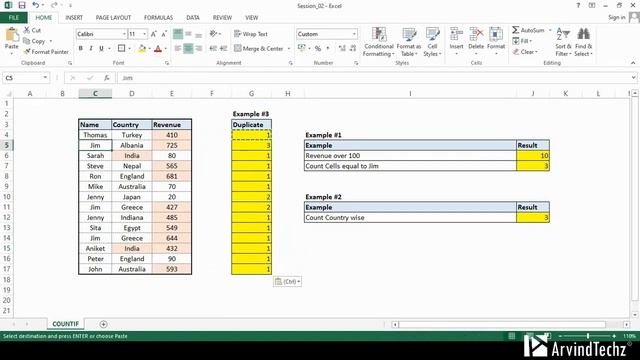Save the workbook with the floppy disk icon
Screen dimensions: 640x360
coord(22,5)
